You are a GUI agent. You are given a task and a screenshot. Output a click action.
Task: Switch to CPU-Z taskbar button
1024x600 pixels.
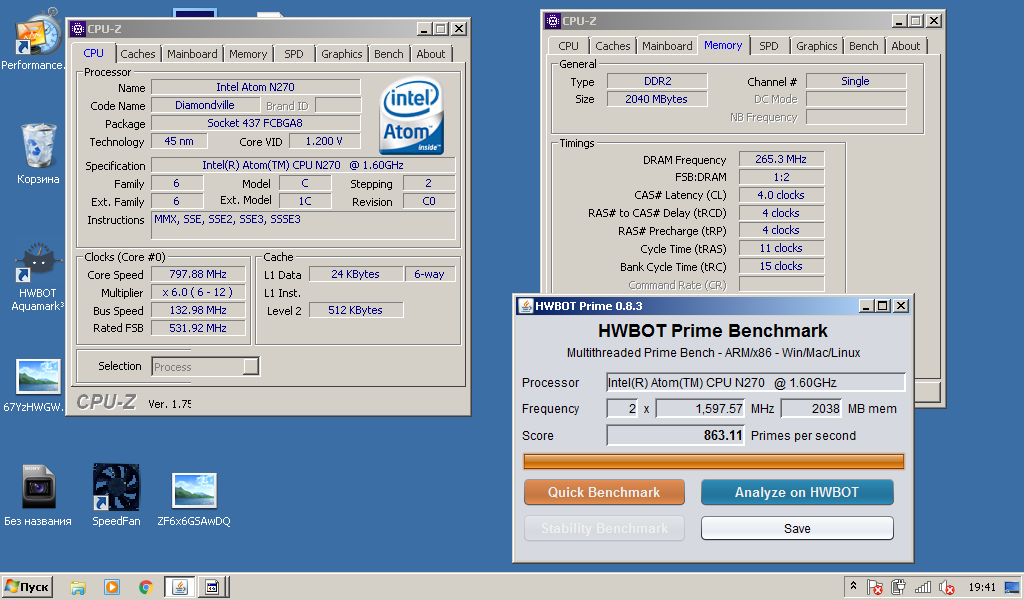click(212, 587)
